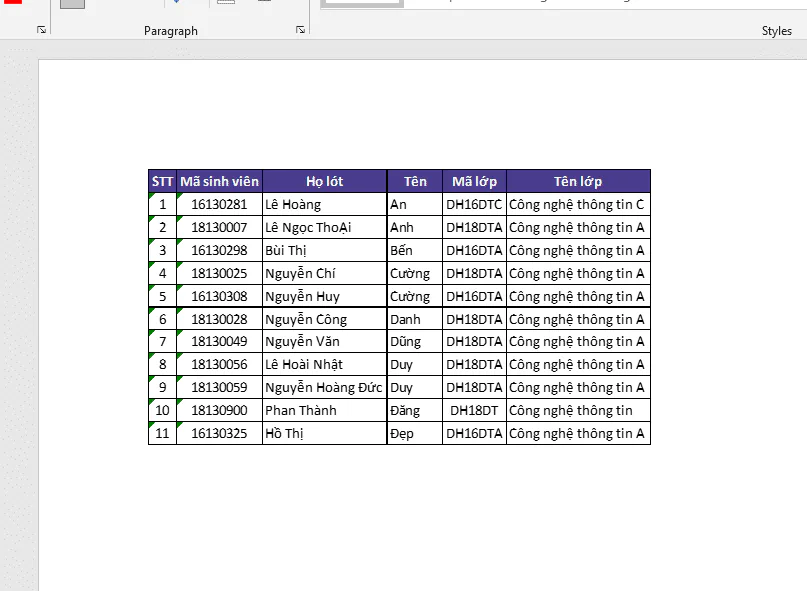Select student ID 16130308
Screen dimensions: 807x591
(219, 297)
